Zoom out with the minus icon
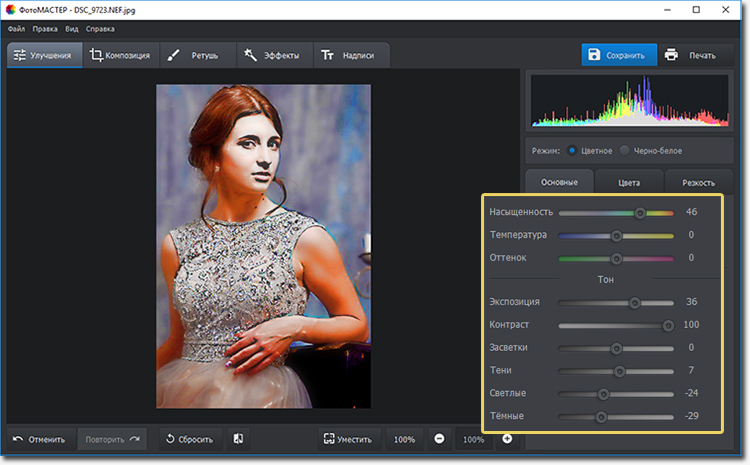 pos(439,439)
